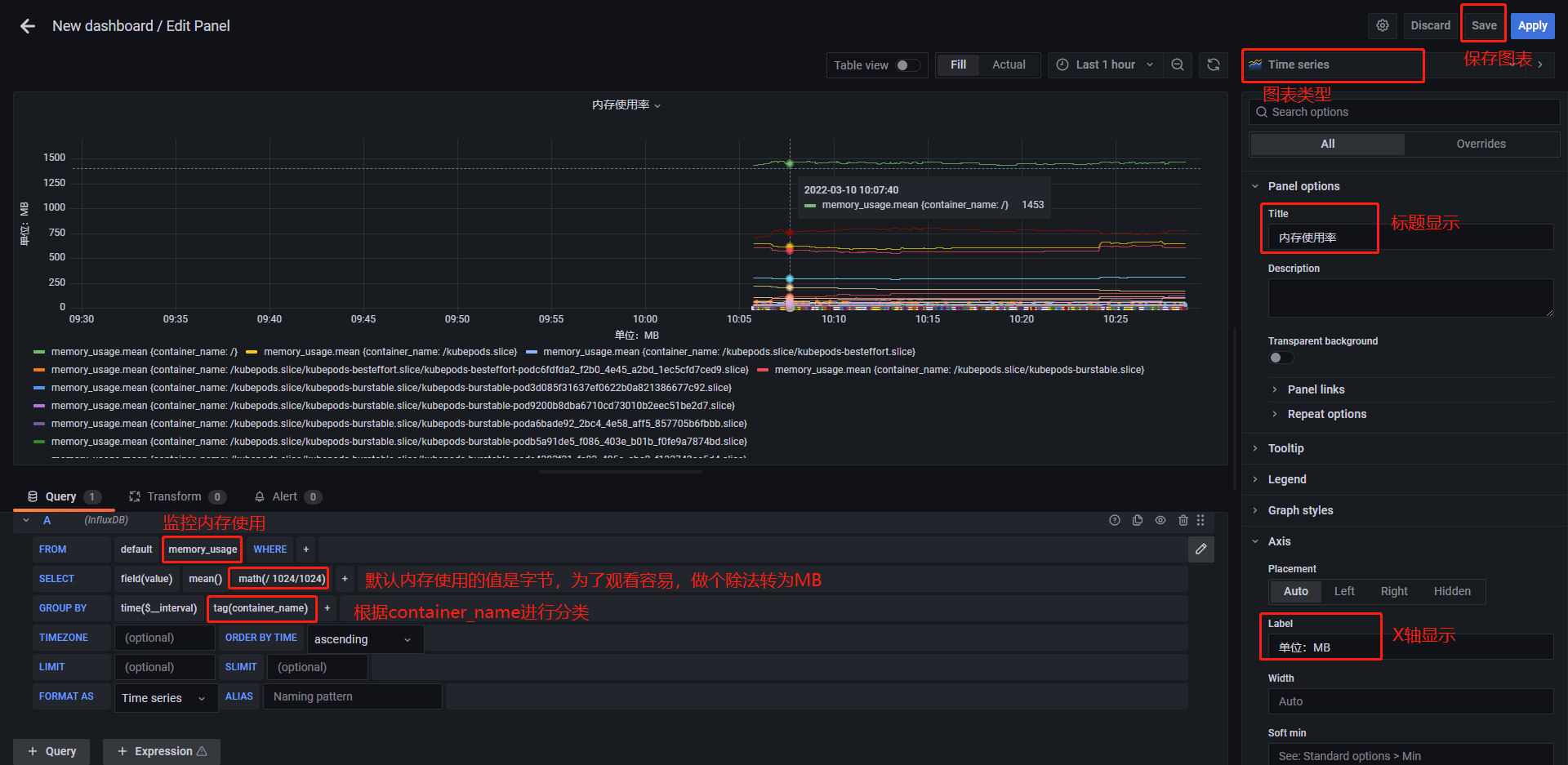Viewport: 1568px width, 765px height.
Task: Click the Apply button
Action: coord(1532,25)
